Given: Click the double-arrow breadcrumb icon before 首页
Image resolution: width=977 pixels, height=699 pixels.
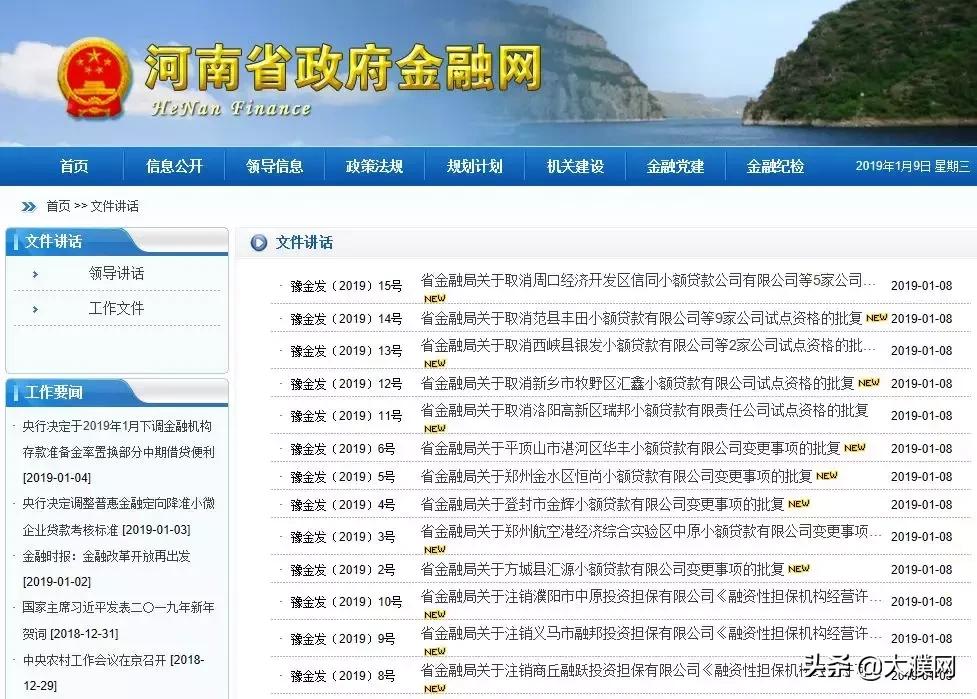Looking at the screenshot, I should 29,207.
